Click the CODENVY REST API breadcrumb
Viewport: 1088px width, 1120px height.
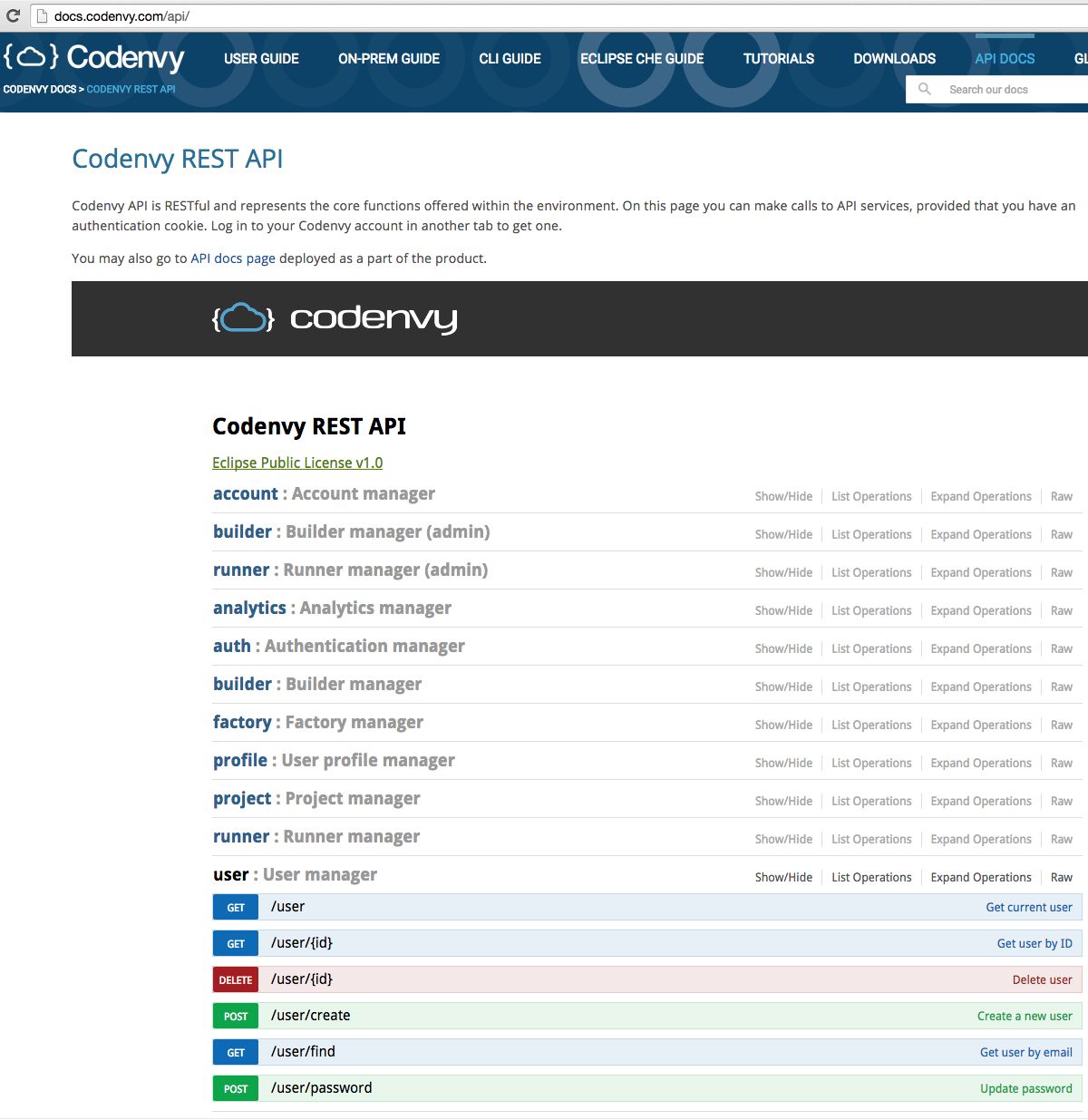[x=131, y=89]
